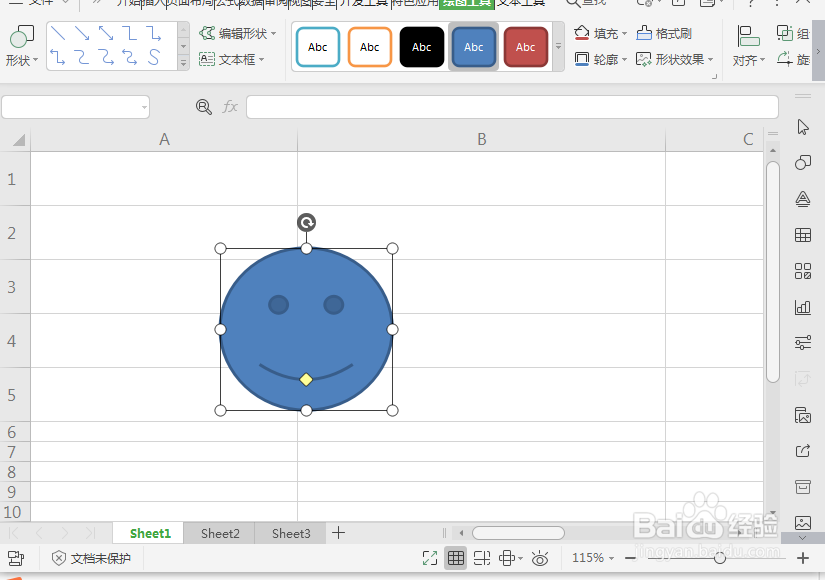Select column B header

coord(481,139)
